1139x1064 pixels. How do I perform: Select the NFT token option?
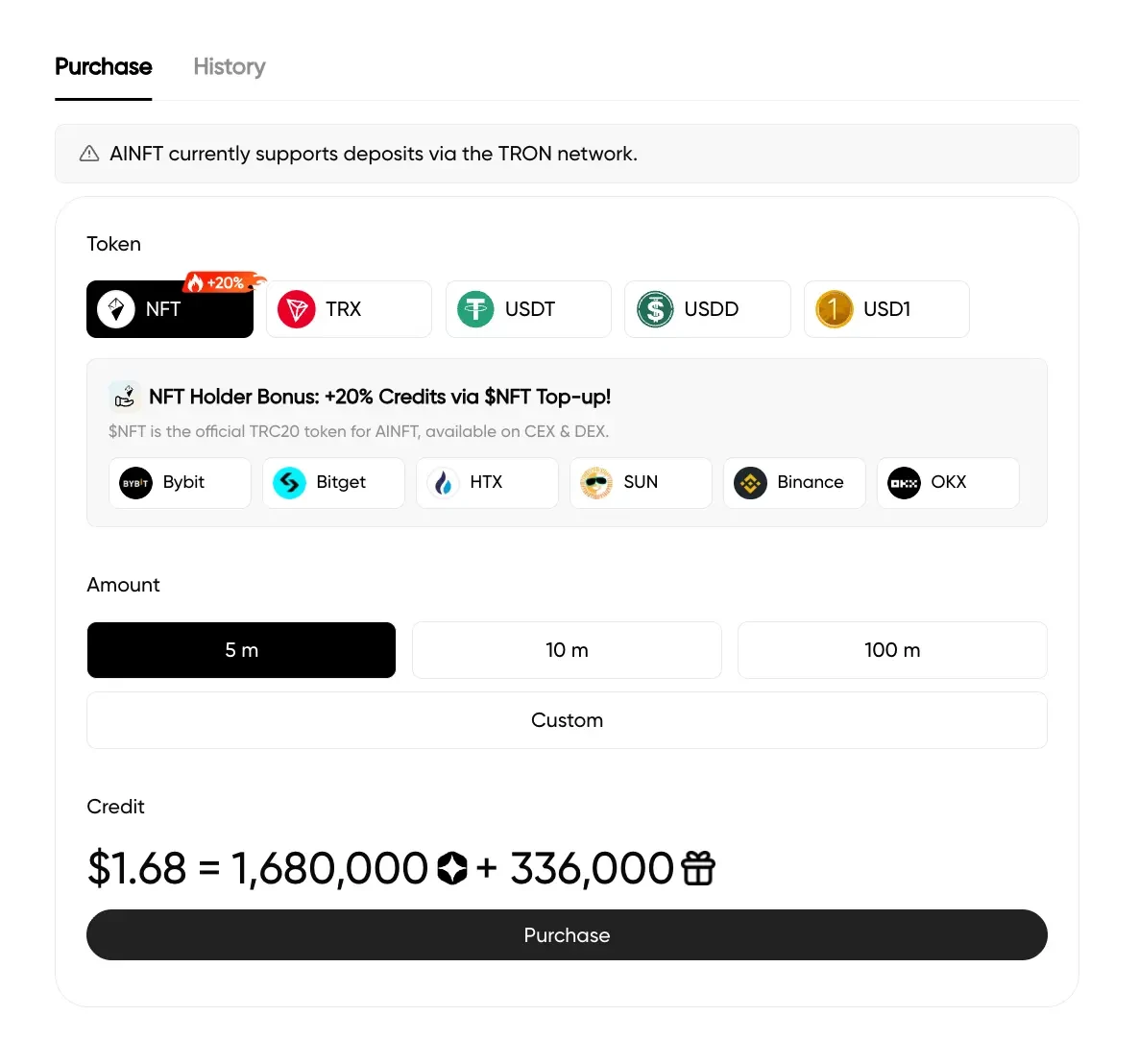(170, 309)
